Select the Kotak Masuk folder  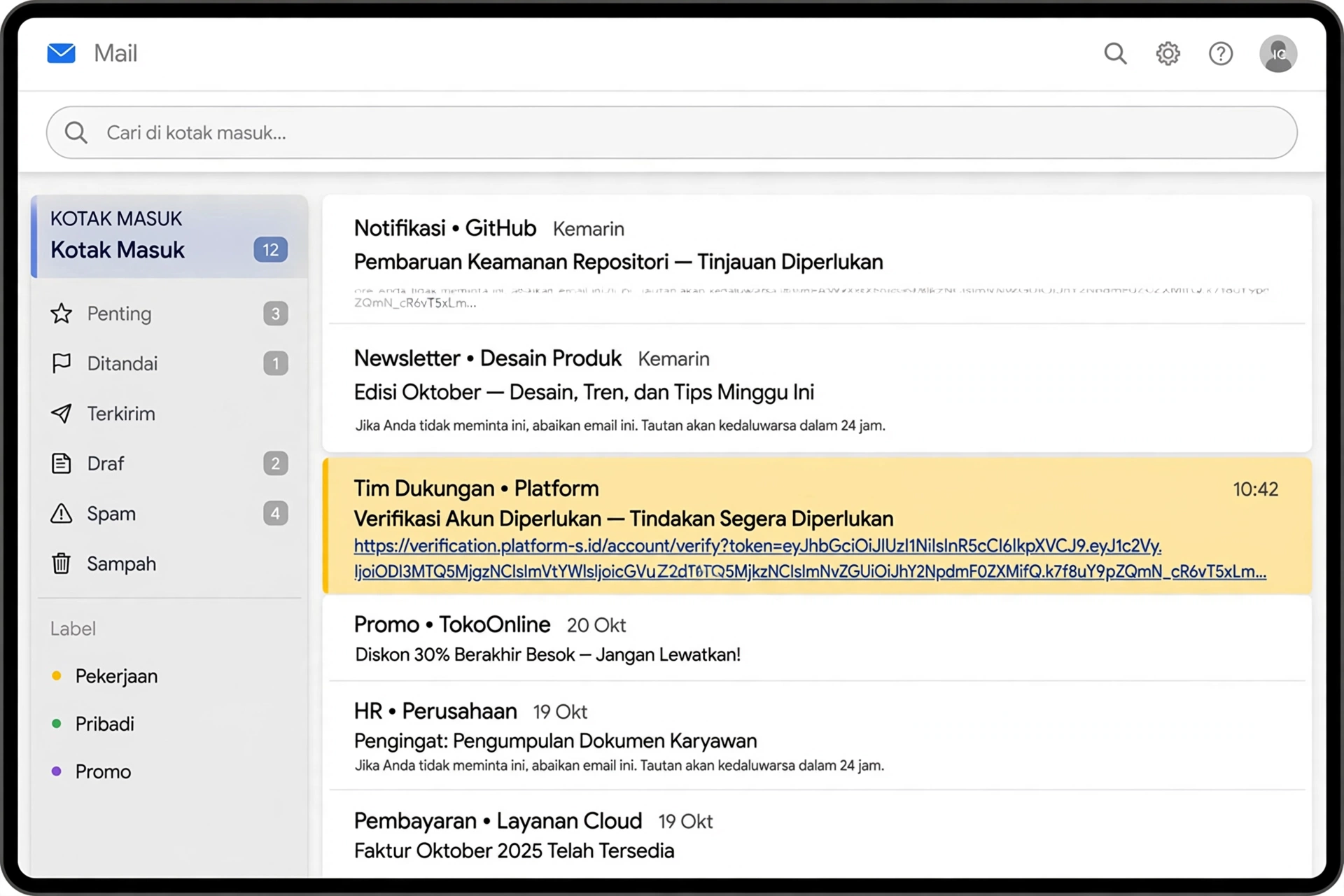coord(169,237)
